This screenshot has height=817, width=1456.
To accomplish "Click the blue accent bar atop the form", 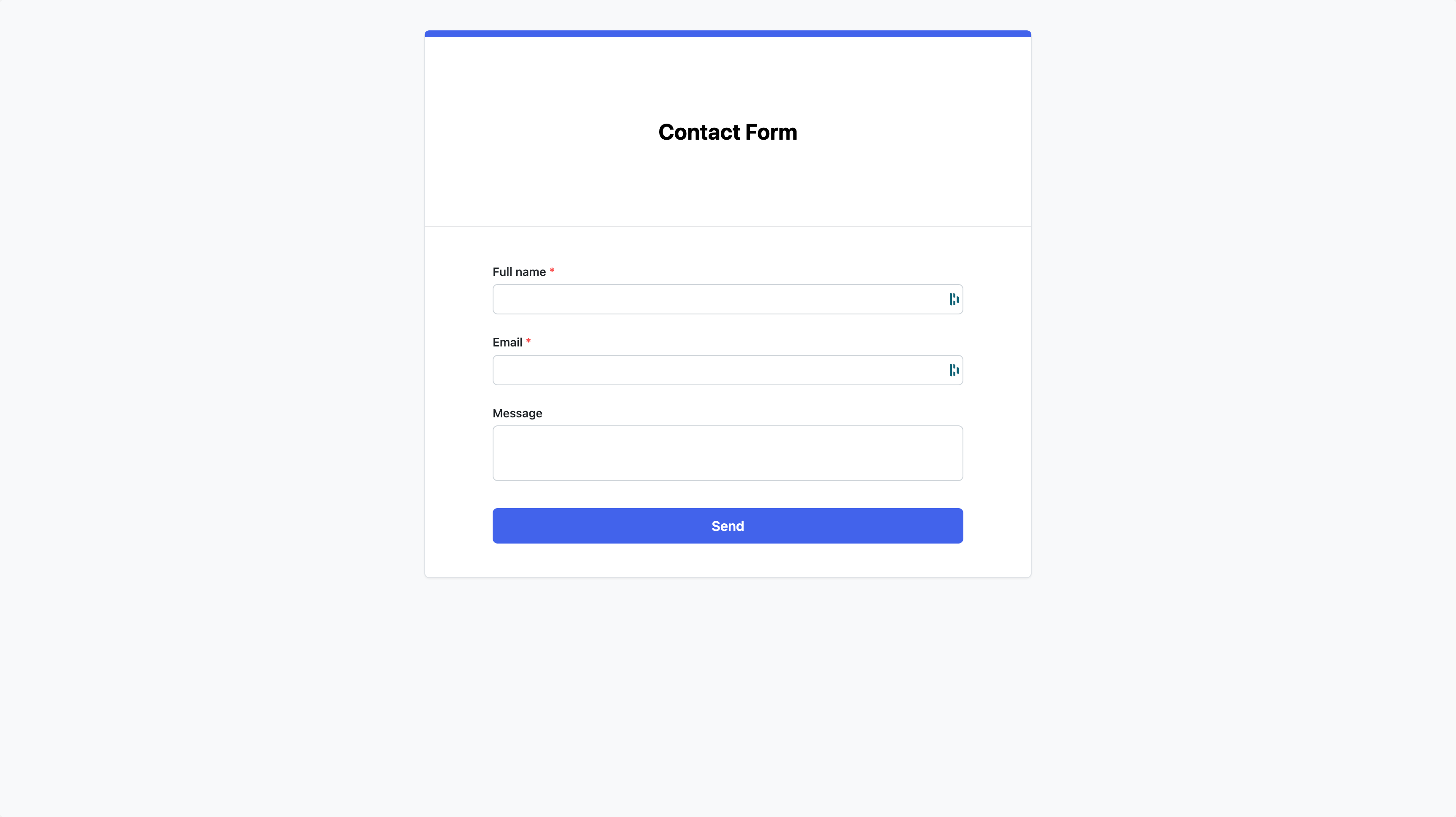I will [x=728, y=34].
